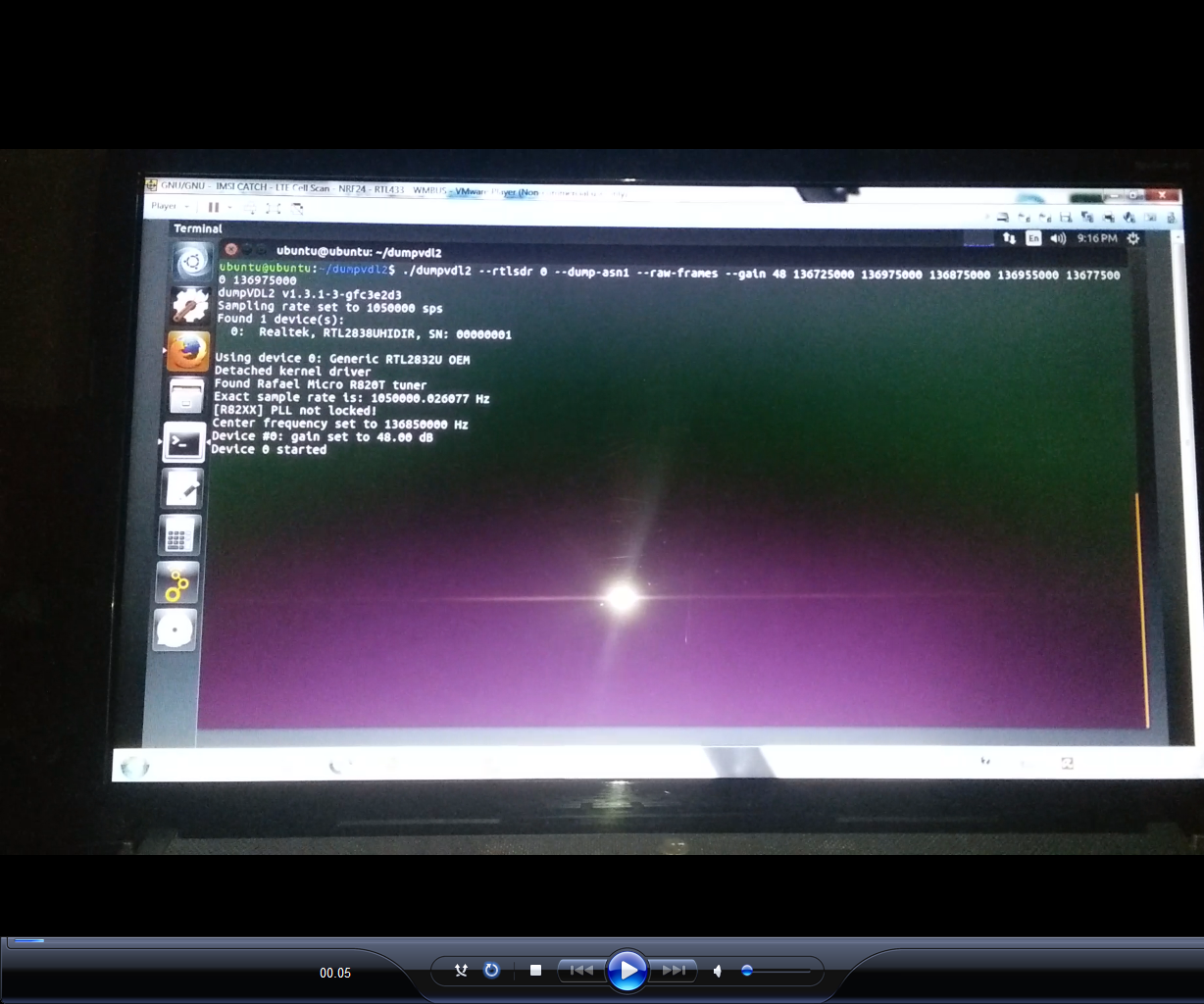Open the En keyboard layout indicator

1033,238
